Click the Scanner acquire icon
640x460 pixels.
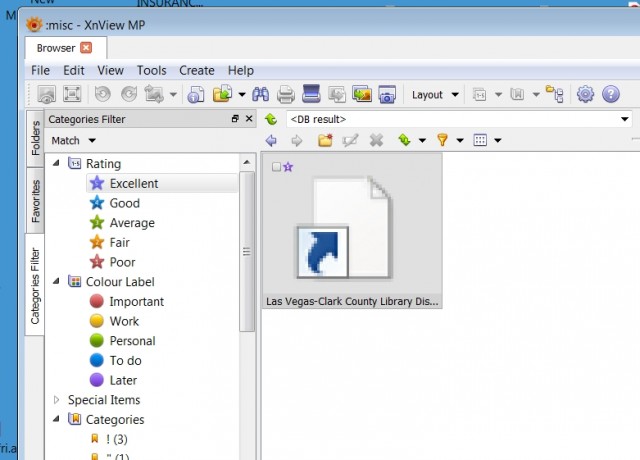click(x=311, y=93)
